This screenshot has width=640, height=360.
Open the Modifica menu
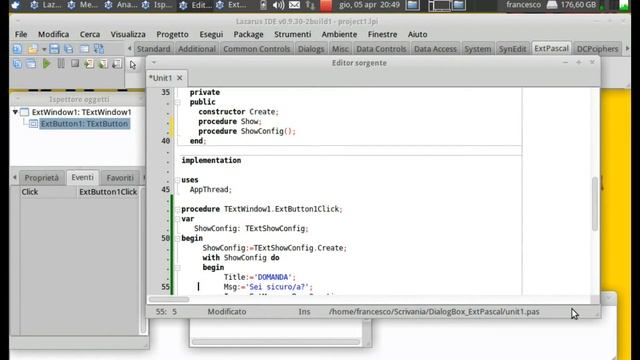click(x=53, y=34)
